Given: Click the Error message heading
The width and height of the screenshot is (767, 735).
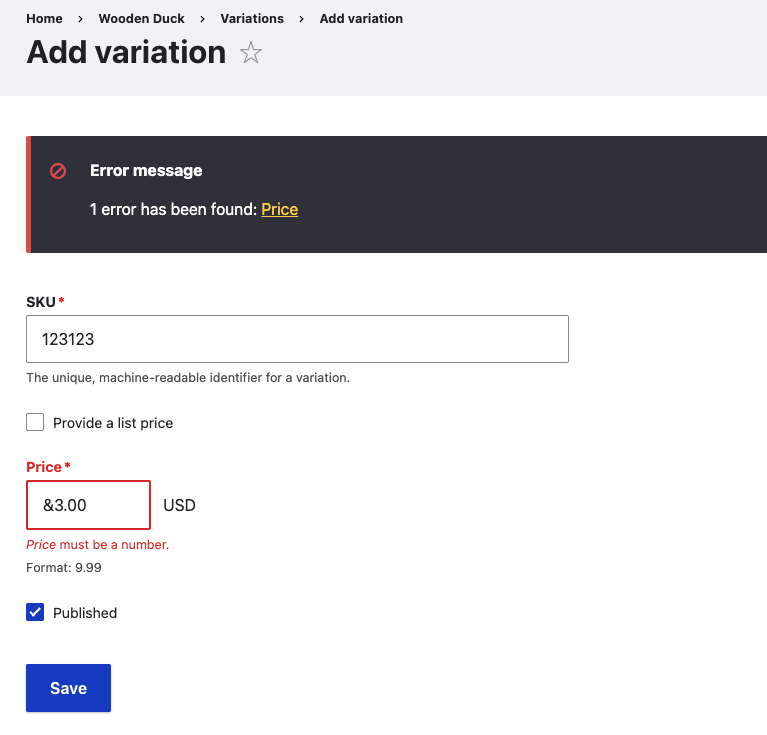Looking at the screenshot, I should 146,171.
